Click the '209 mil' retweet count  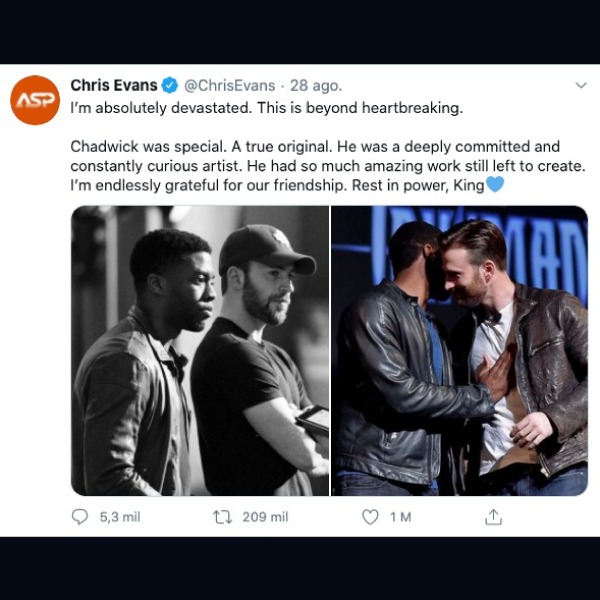tap(265, 517)
